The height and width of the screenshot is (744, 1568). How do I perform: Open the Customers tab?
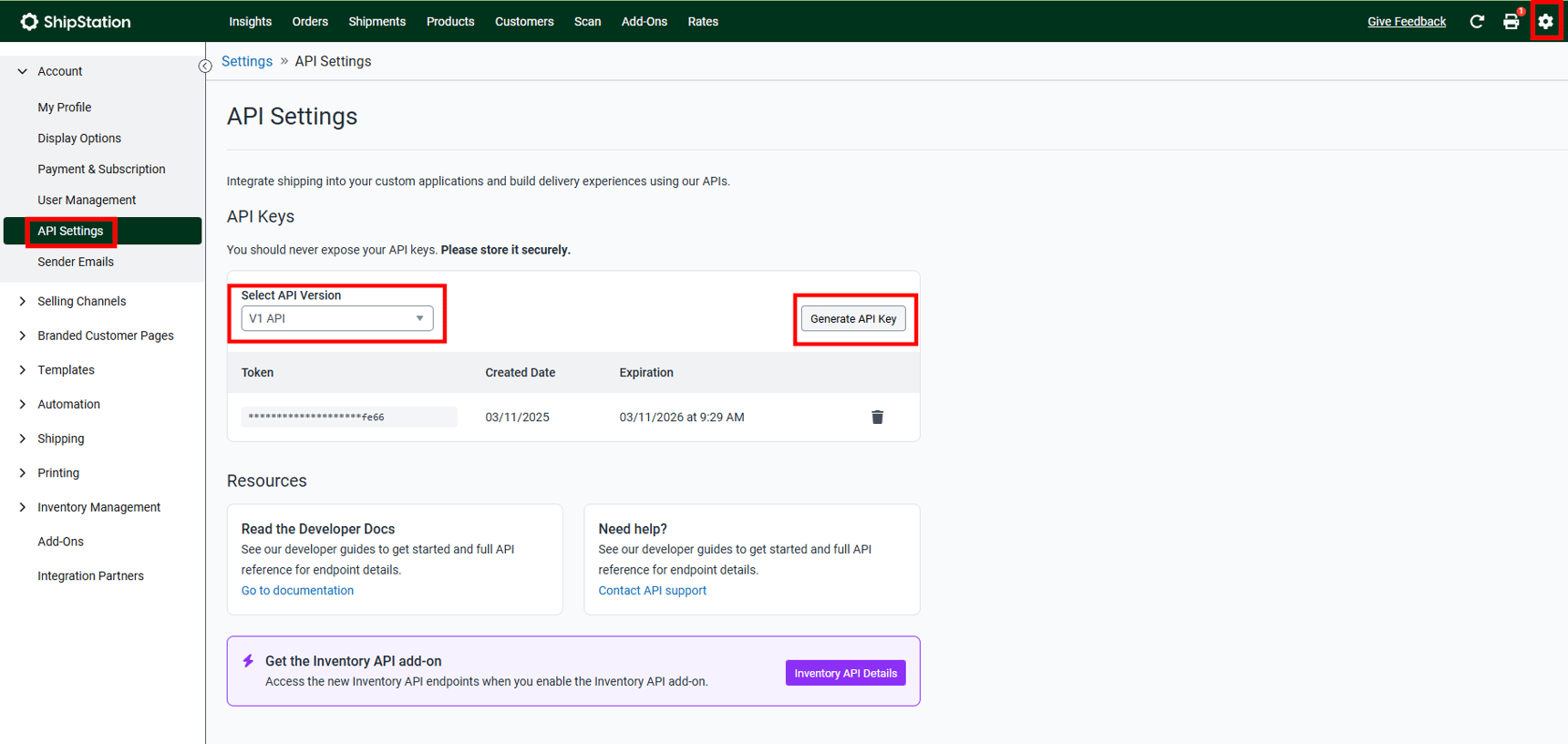pos(524,21)
